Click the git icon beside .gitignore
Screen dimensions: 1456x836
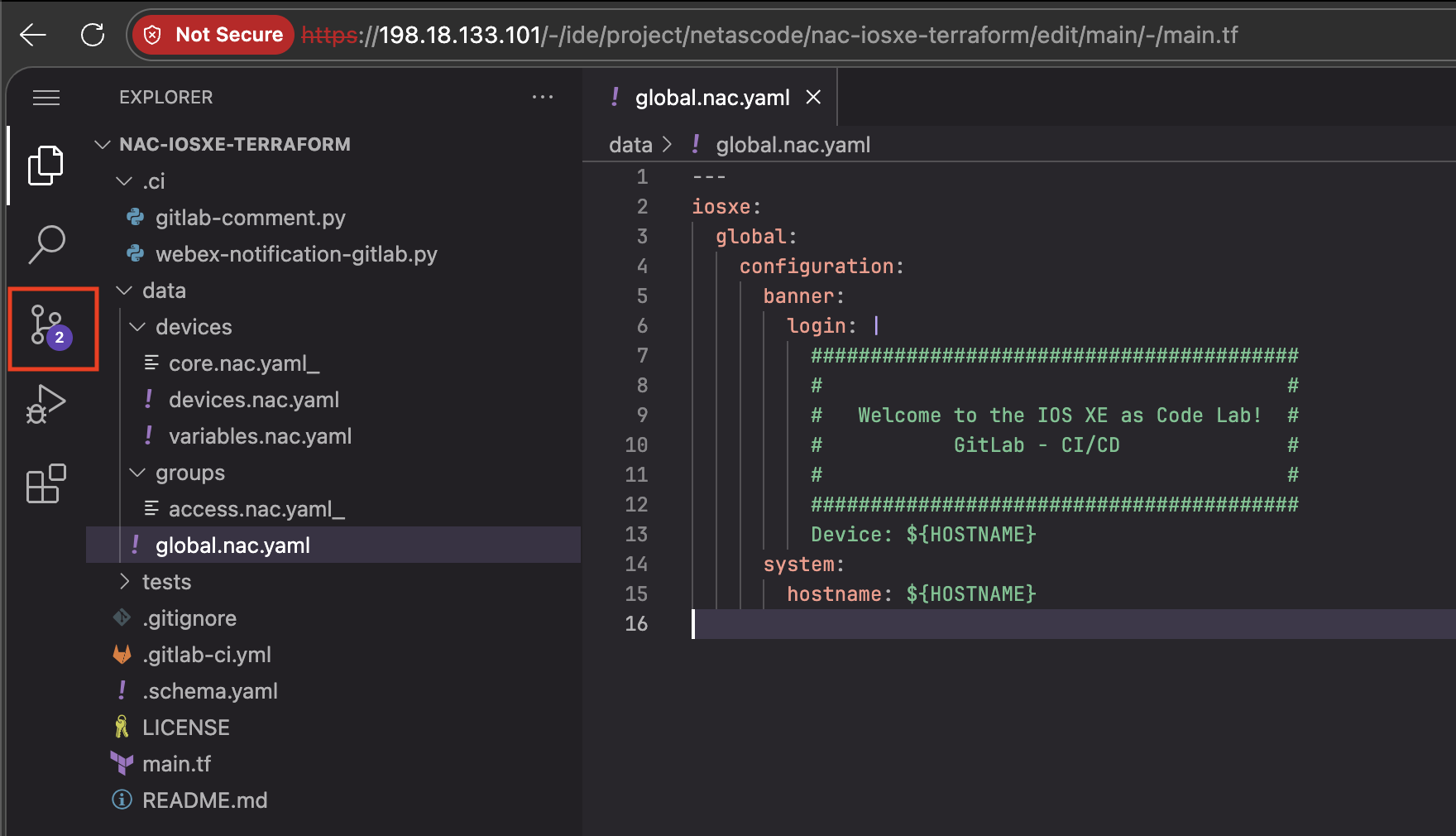pos(122,617)
